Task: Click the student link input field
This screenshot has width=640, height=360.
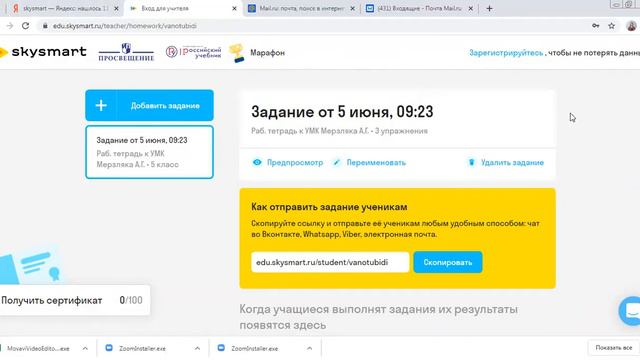Action: pyautogui.click(x=330, y=262)
